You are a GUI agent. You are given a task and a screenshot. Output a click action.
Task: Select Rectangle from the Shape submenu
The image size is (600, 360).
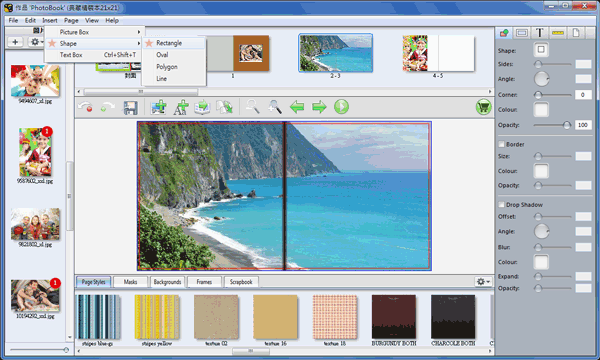coord(174,43)
